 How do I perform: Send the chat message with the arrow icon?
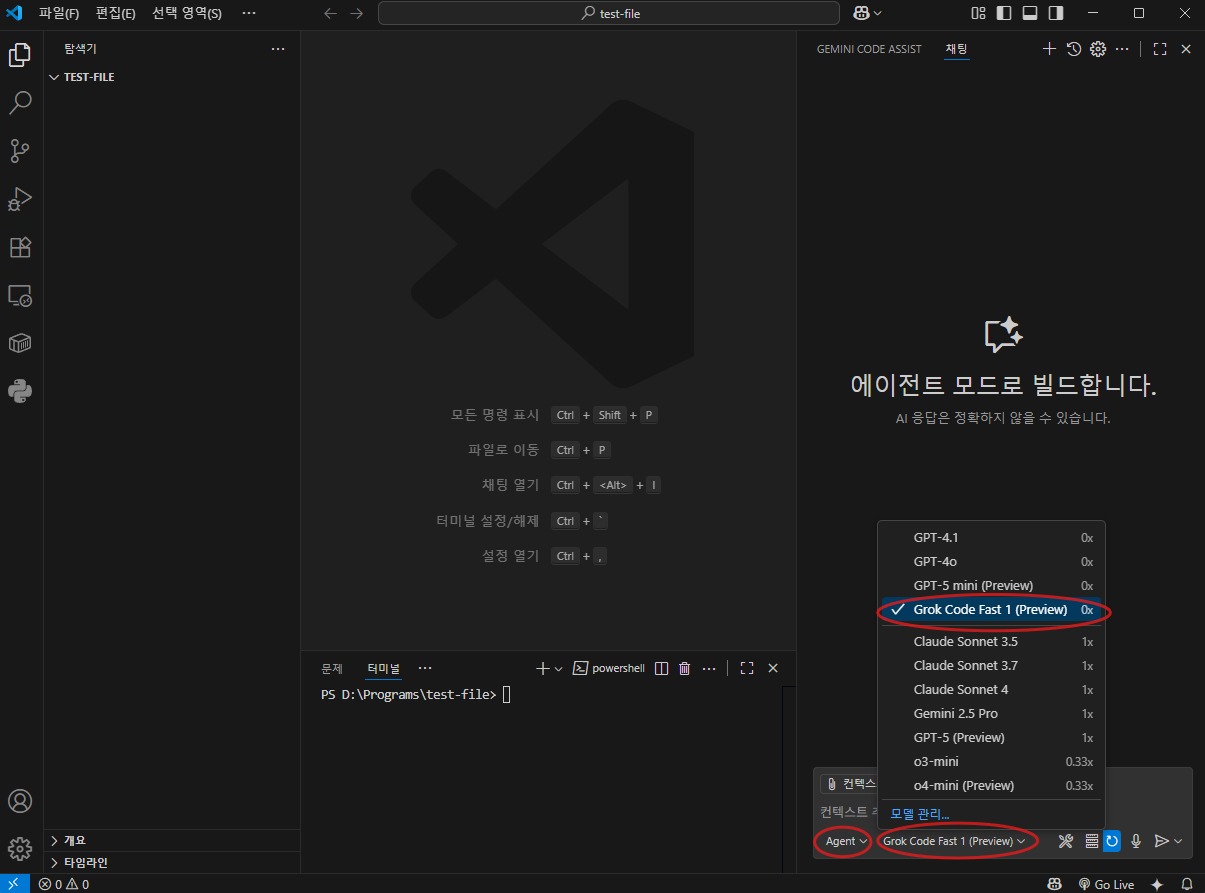pos(1161,841)
